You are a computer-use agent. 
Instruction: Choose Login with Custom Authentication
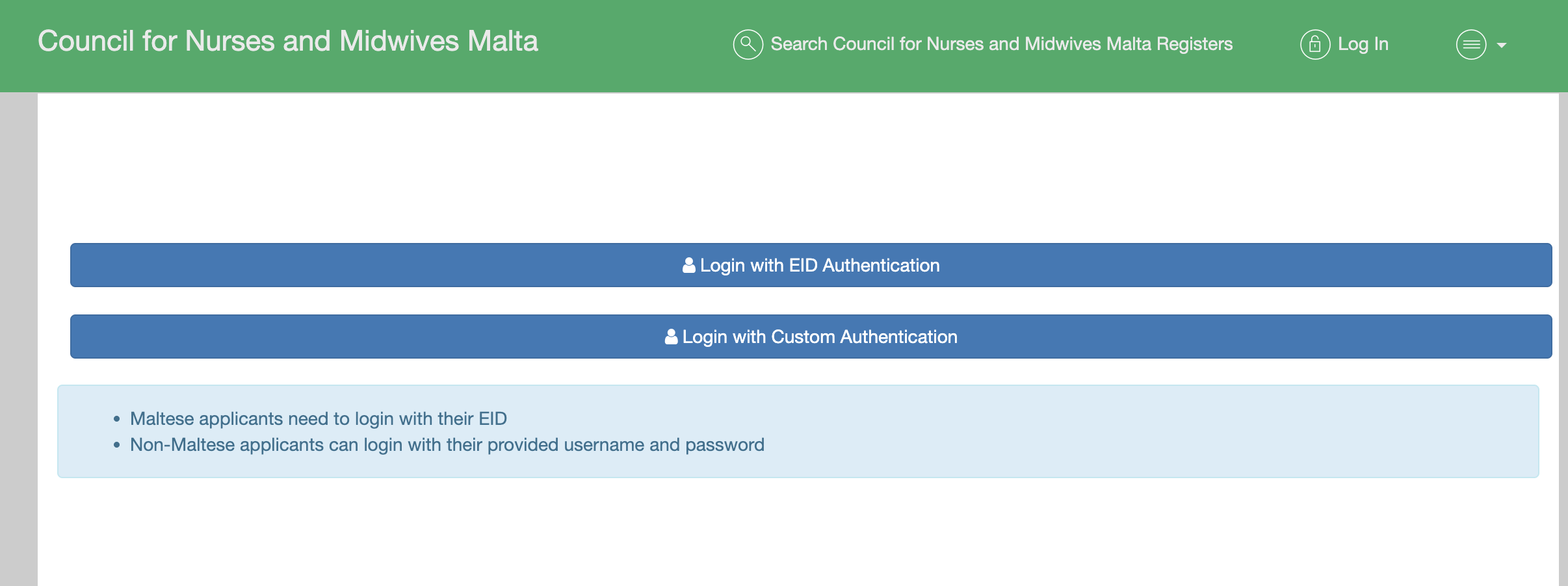[x=811, y=337]
